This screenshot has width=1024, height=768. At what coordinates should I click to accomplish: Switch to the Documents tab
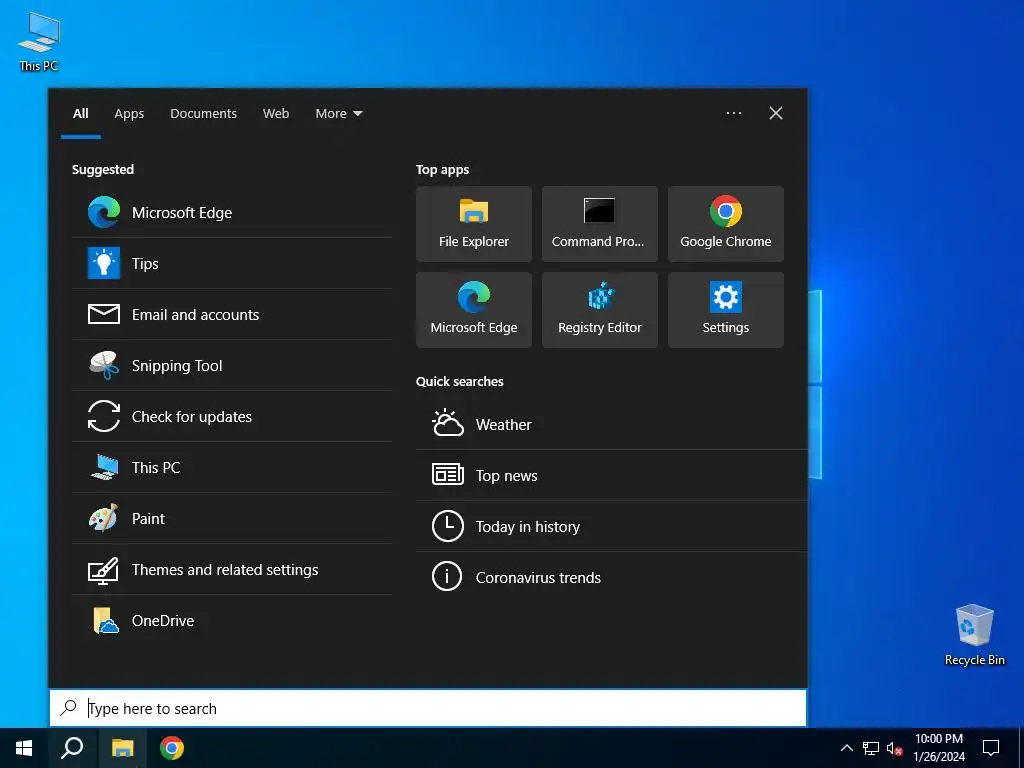(204, 114)
